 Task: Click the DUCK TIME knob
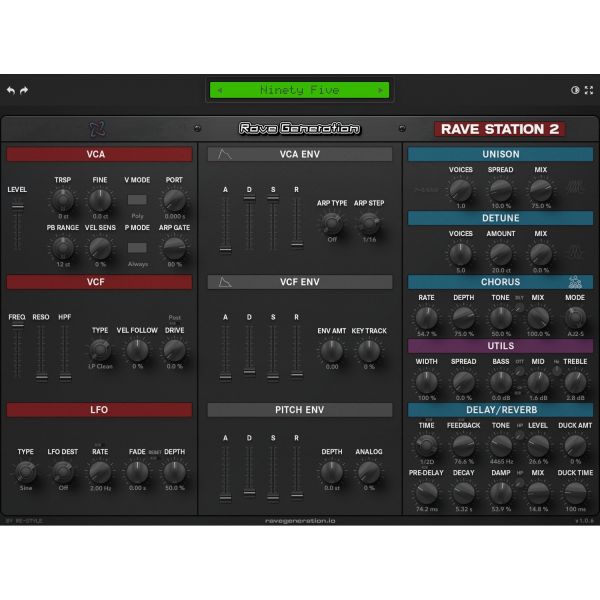(575, 493)
